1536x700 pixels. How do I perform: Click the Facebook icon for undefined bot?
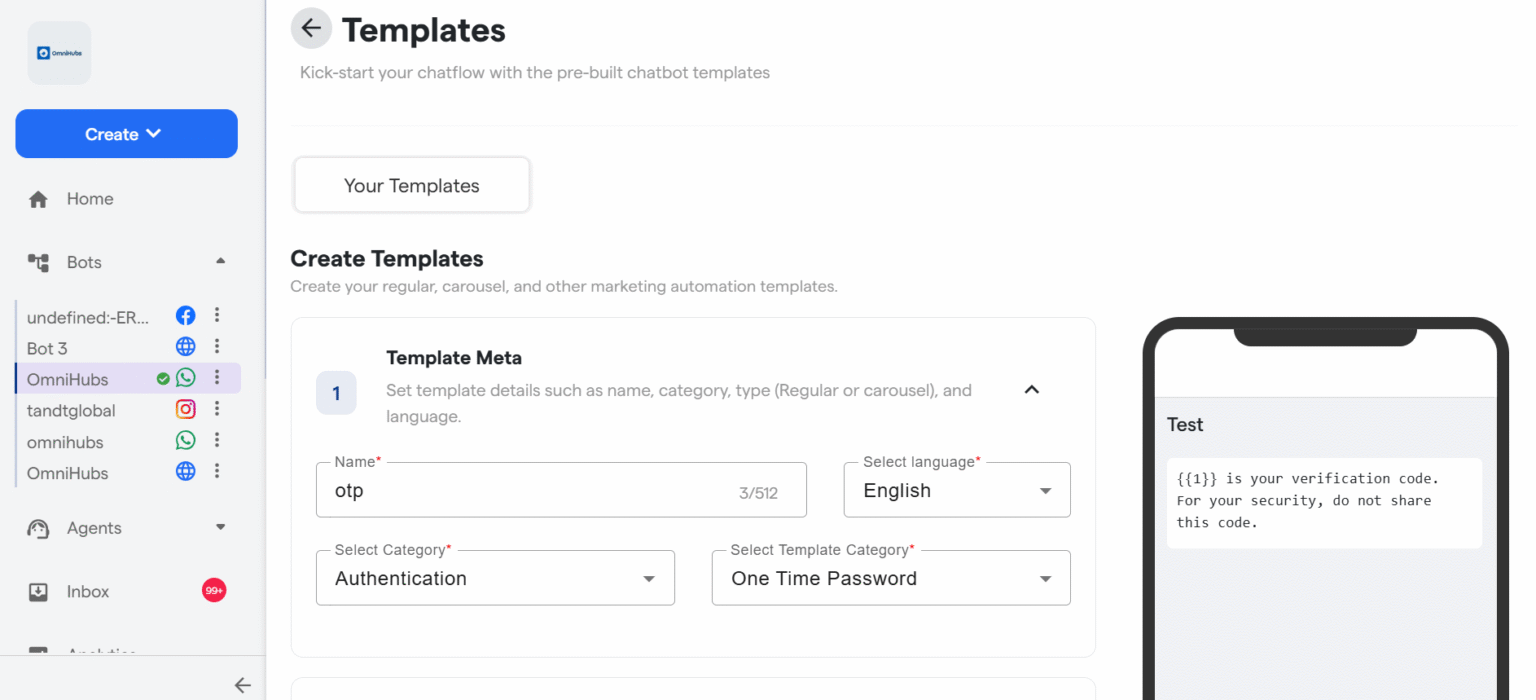(185, 316)
